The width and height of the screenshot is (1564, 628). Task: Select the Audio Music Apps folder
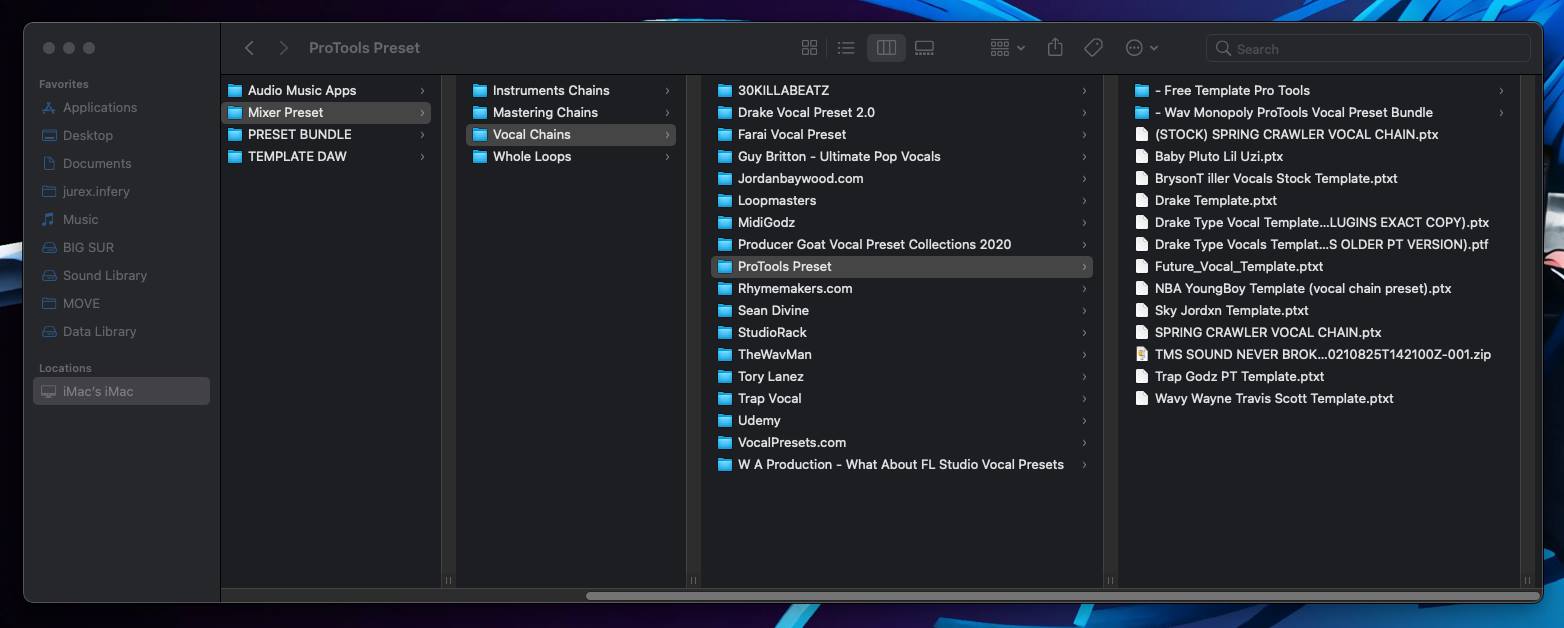click(x=326, y=90)
